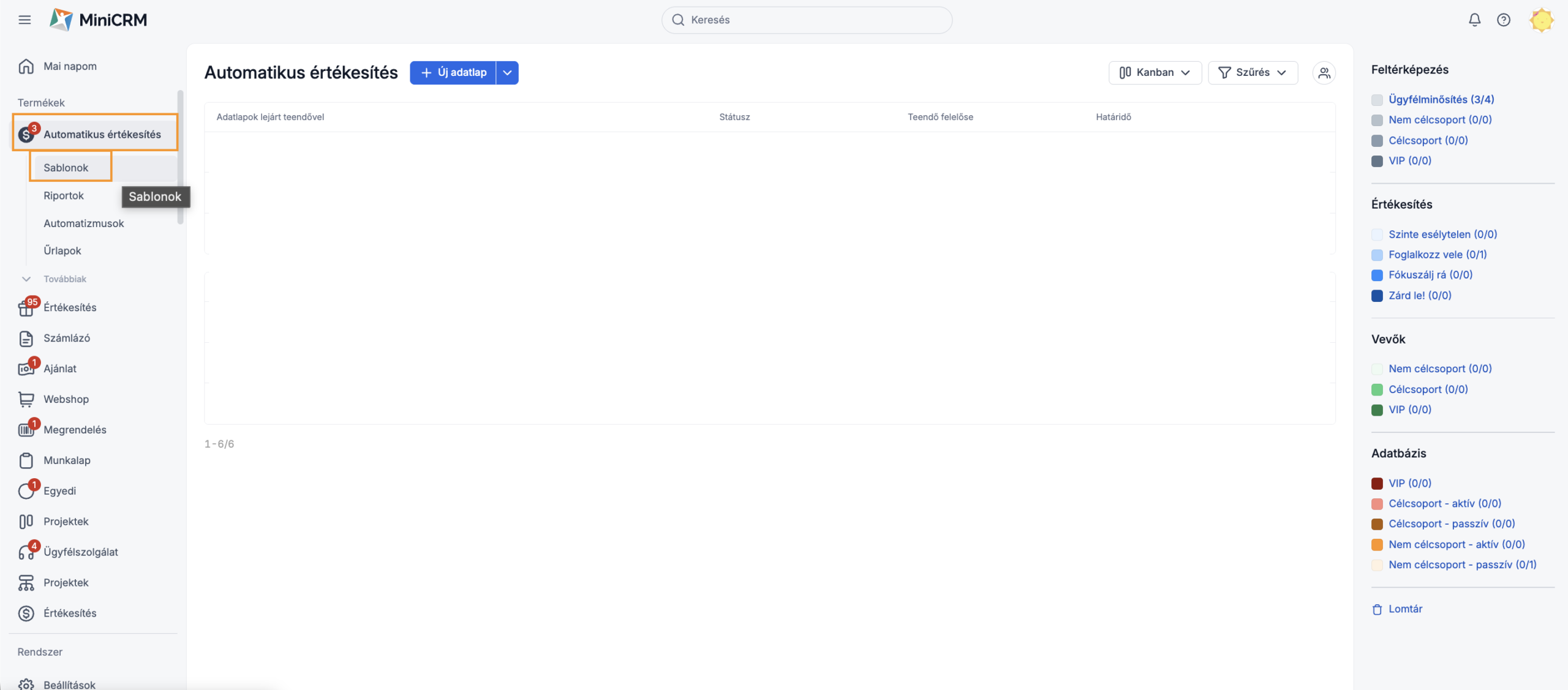Click the Adatbázis VIP dark red swatch

(x=1377, y=484)
